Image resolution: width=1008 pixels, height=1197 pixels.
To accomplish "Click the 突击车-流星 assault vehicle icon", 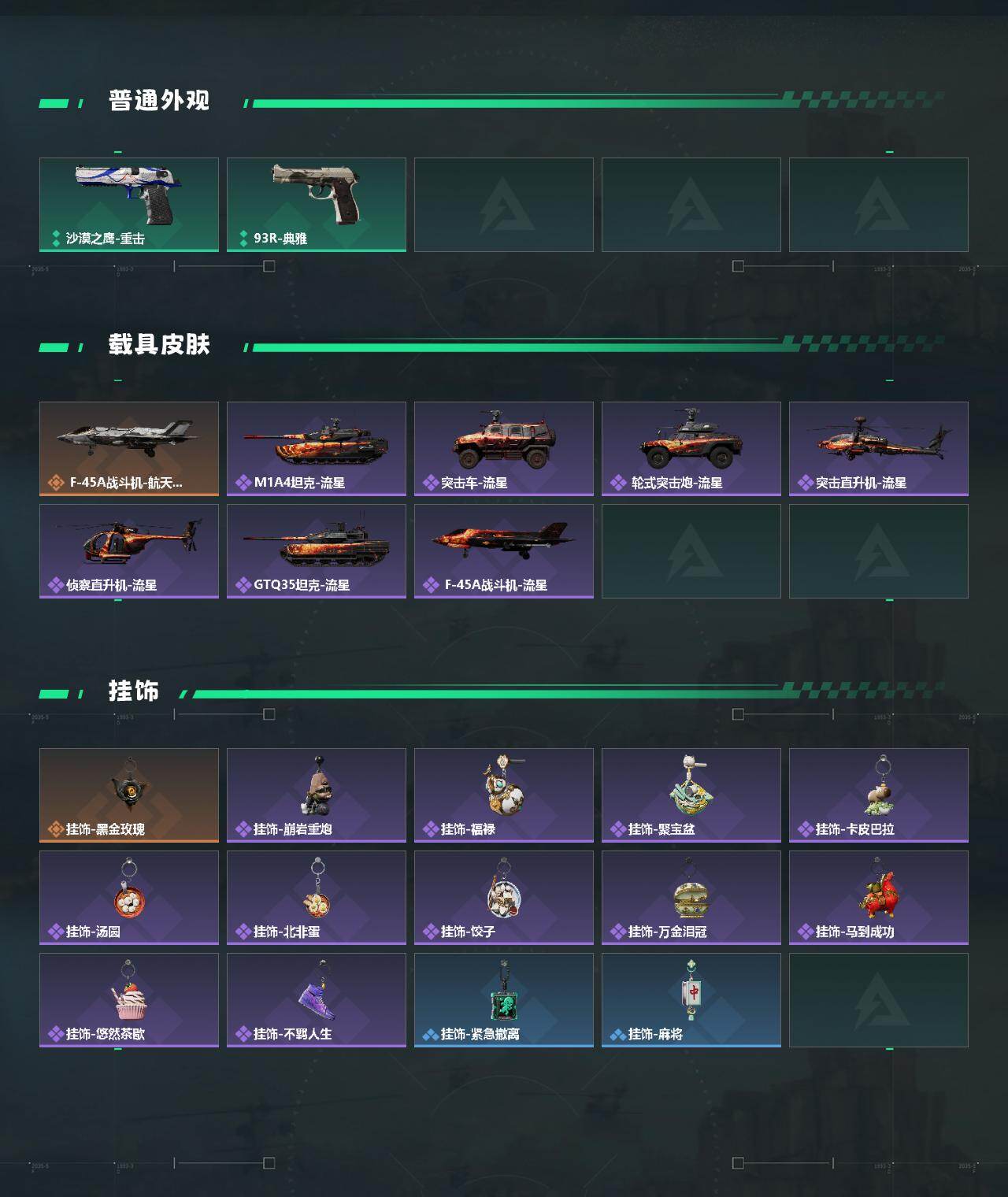I will pos(504,449).
